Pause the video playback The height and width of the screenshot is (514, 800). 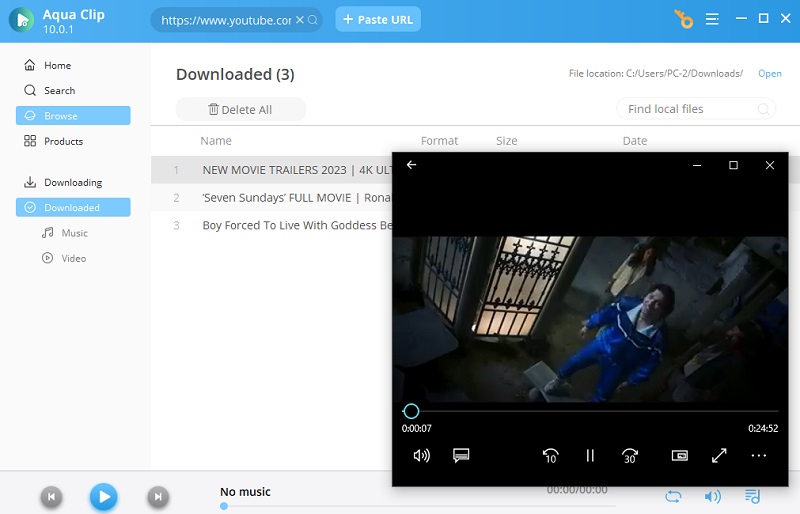tap(590, 455)
